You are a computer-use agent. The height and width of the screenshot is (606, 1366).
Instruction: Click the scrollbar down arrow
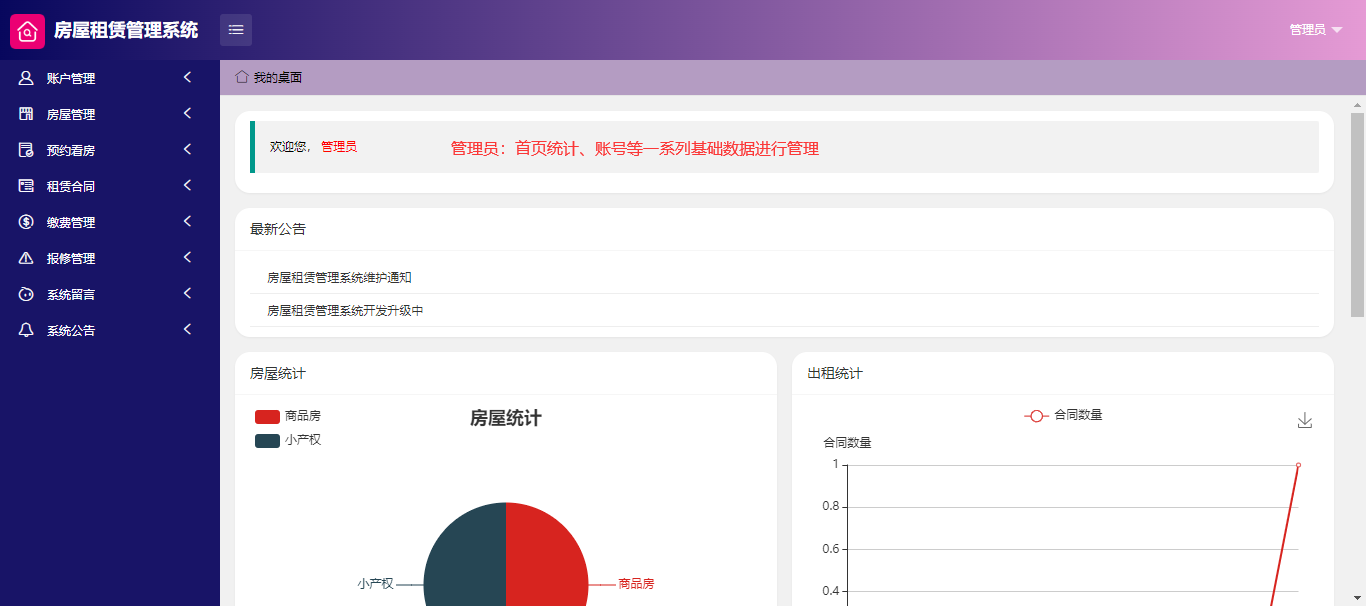click(1357, 598)
